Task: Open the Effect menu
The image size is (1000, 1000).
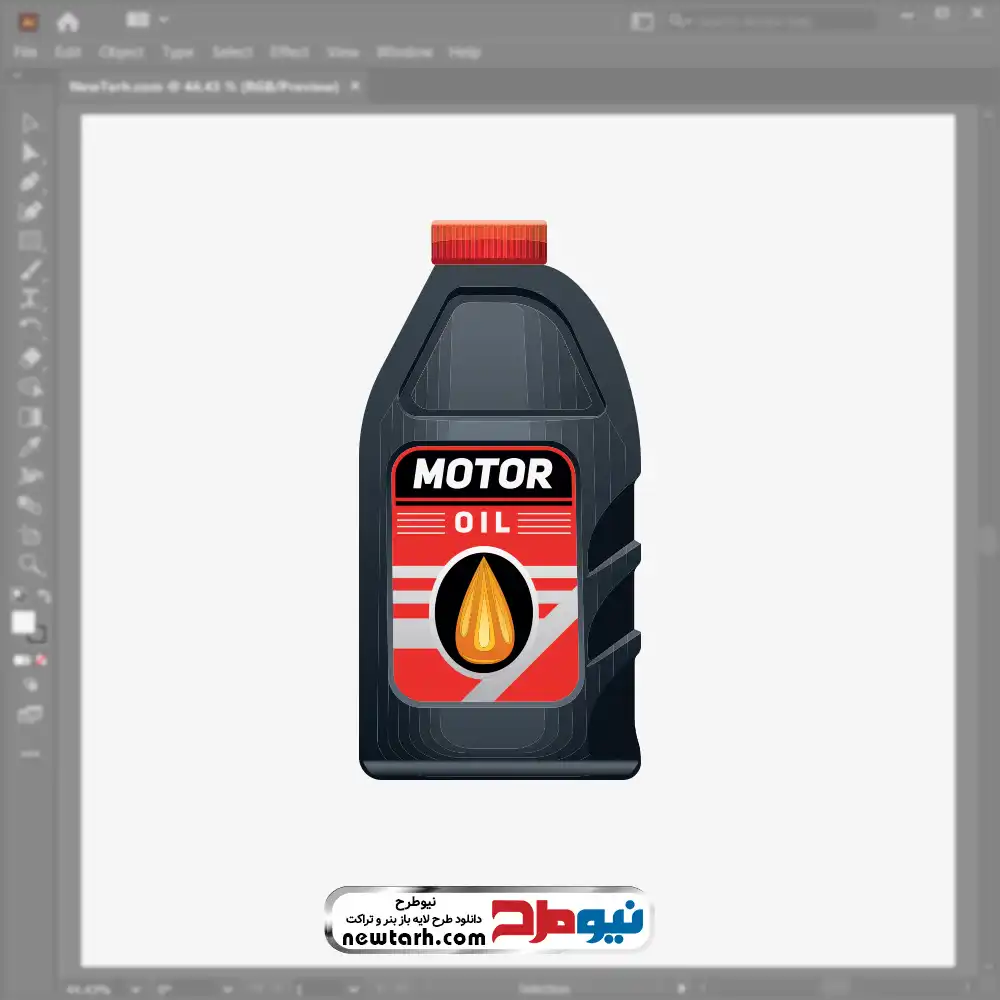Action: pyautogui.click(x=289, y=52)
